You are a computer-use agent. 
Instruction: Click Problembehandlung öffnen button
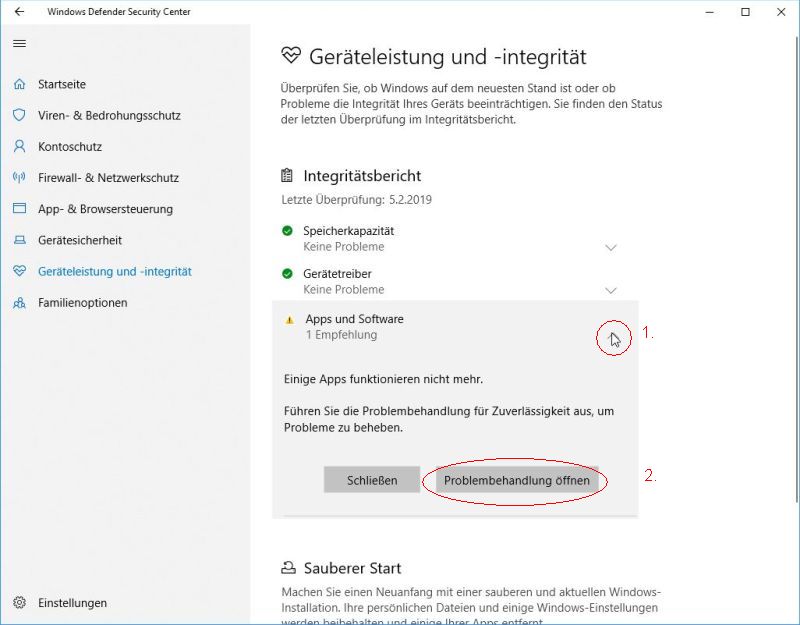tap(517, 480)
